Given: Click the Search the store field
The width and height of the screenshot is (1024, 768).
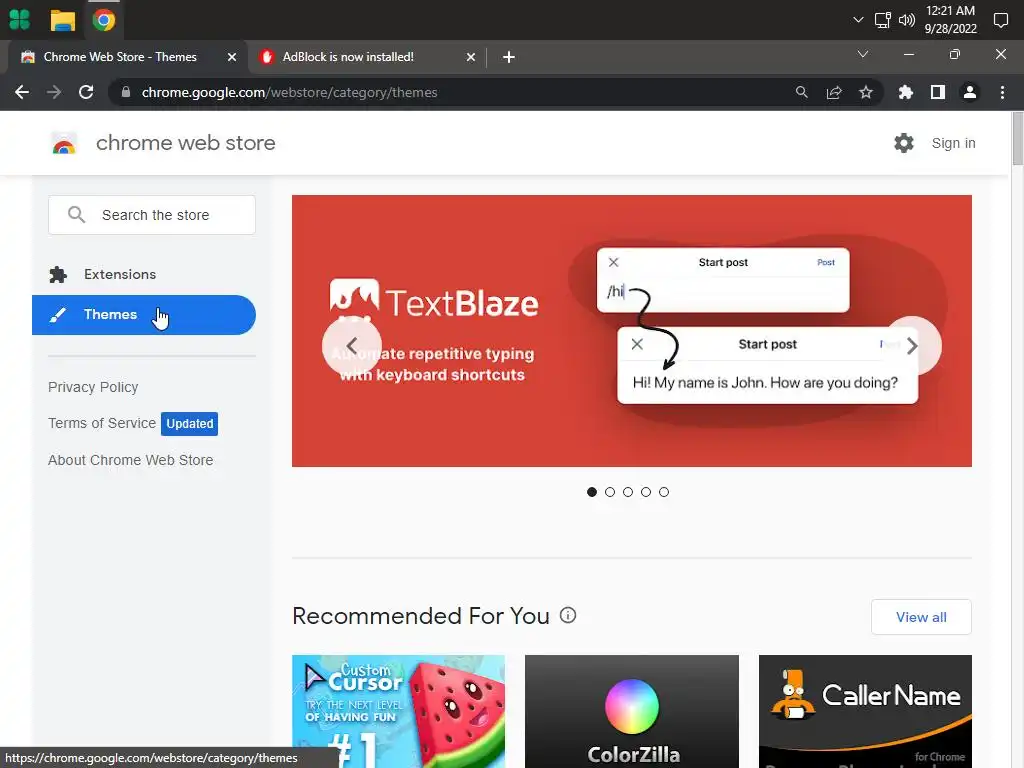Looking at the screenshot, I should (152, 215).
